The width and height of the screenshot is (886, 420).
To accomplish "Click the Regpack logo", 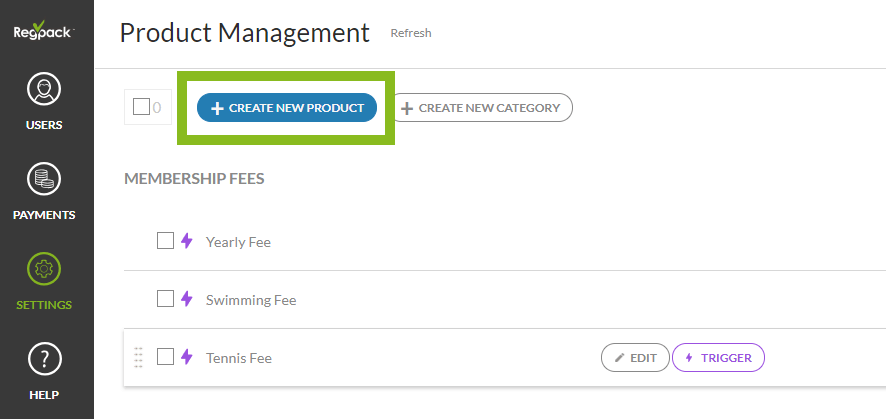I will coord(44,29).
